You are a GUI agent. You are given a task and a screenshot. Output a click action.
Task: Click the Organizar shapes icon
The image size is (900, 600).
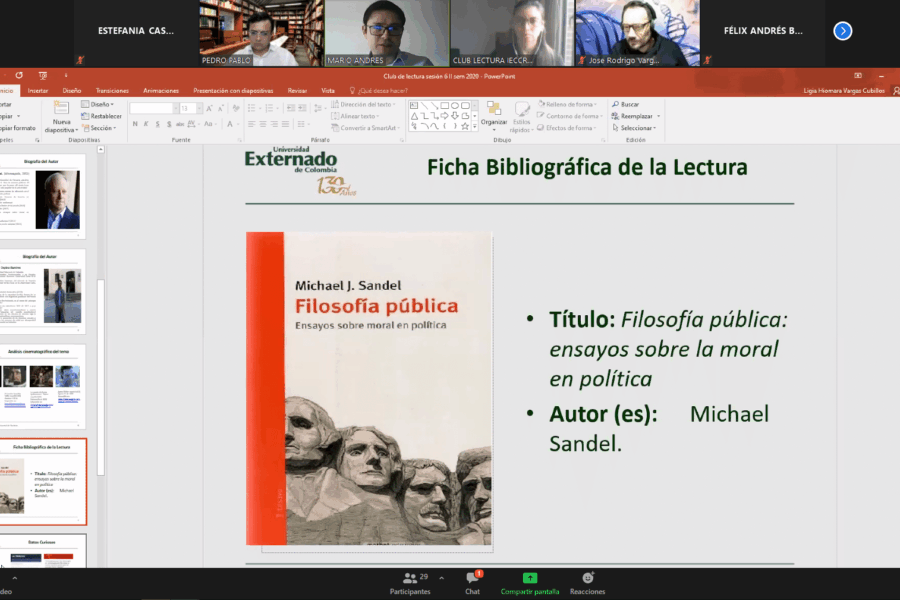[x=493, y=113]
